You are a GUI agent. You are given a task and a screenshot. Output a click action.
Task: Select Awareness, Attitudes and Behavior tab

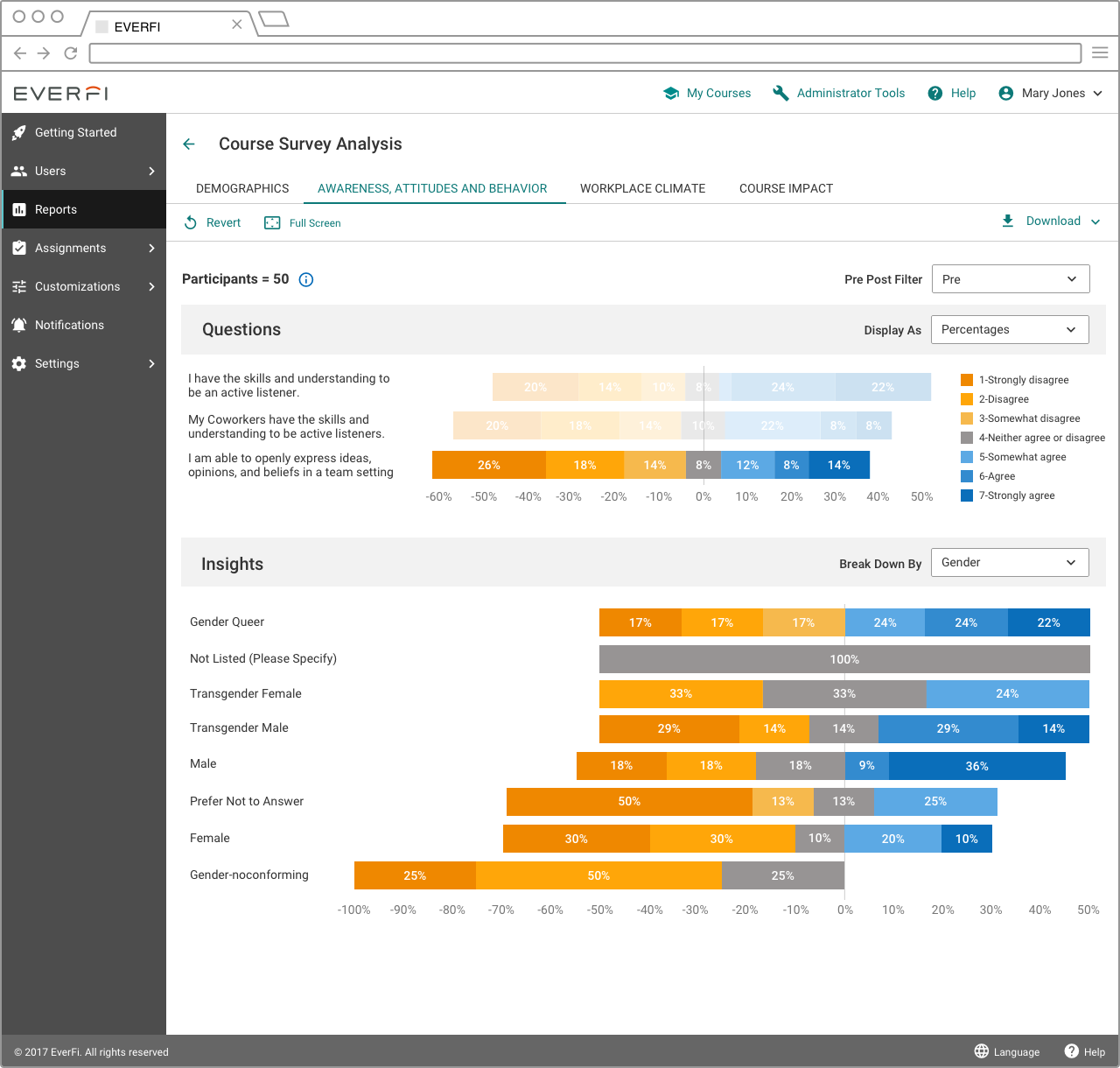432,189
